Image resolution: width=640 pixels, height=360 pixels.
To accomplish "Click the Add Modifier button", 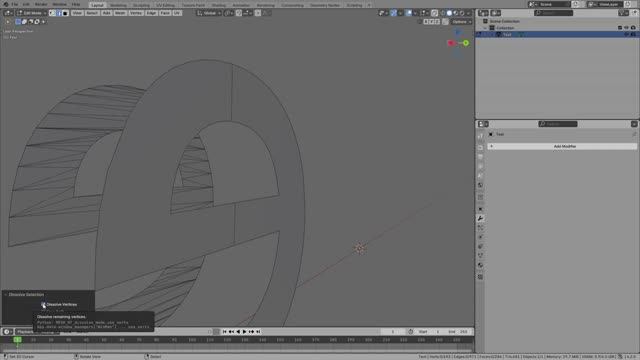I will 562,146.
